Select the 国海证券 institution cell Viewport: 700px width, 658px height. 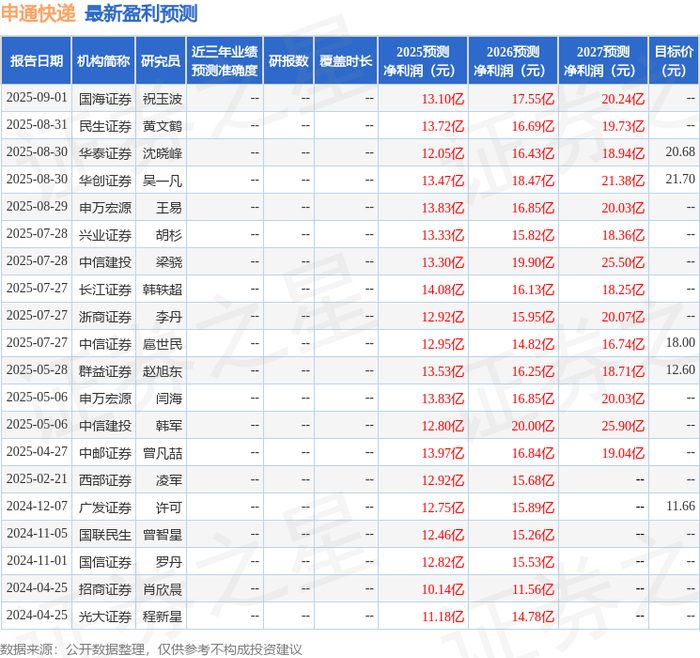pyautogui.click(x=105, y=99)
